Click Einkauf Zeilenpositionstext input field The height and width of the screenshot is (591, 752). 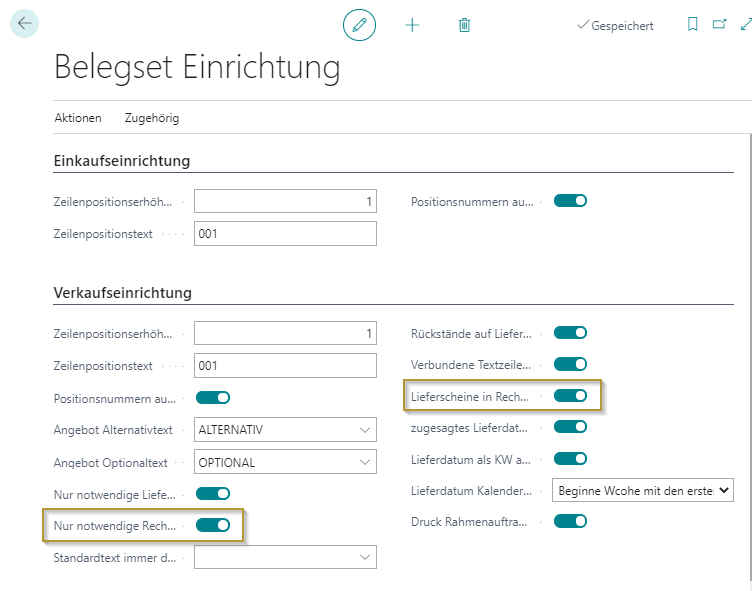285,234
